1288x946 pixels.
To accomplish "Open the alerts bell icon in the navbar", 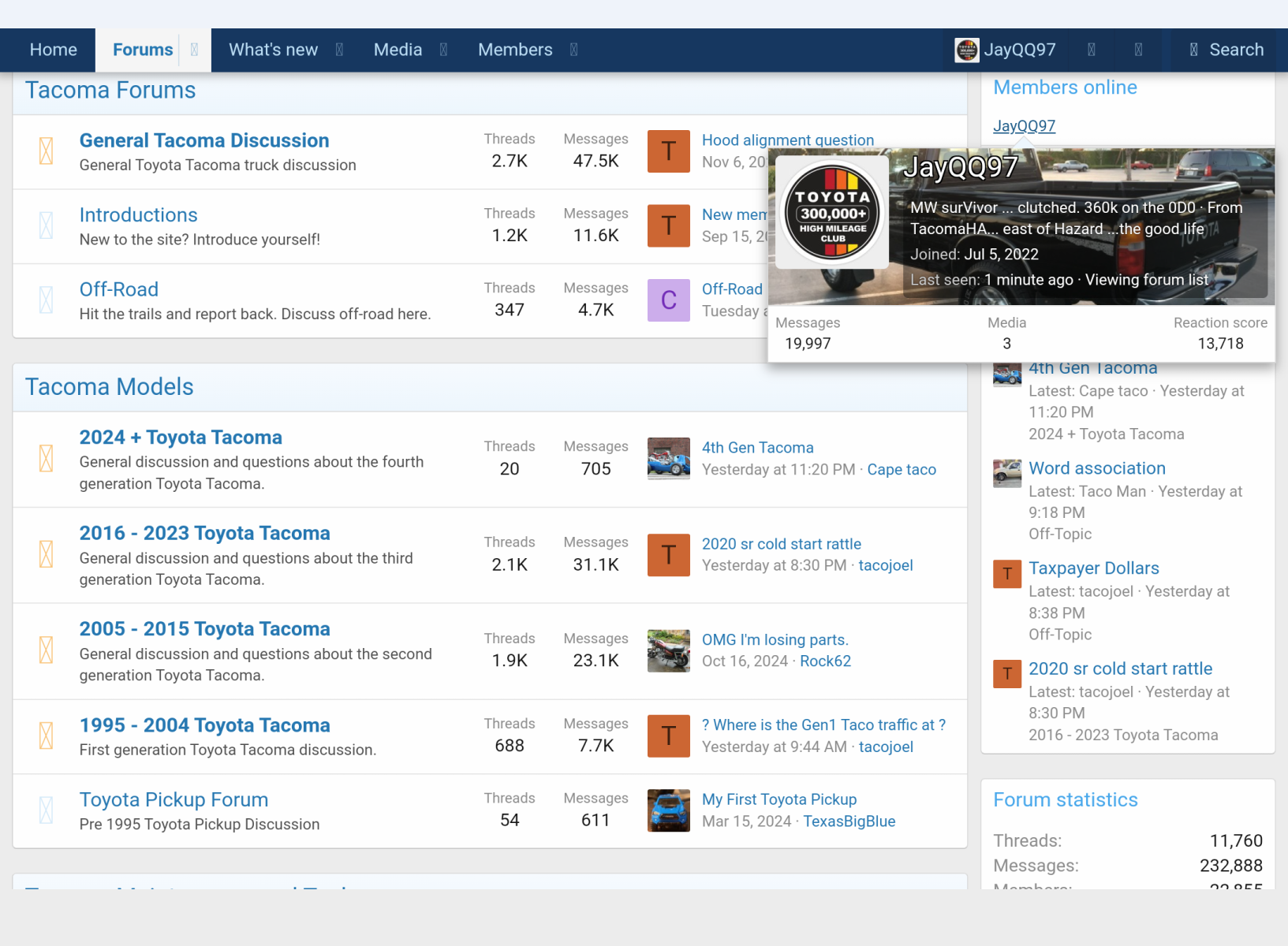I will click(1138, 50).
